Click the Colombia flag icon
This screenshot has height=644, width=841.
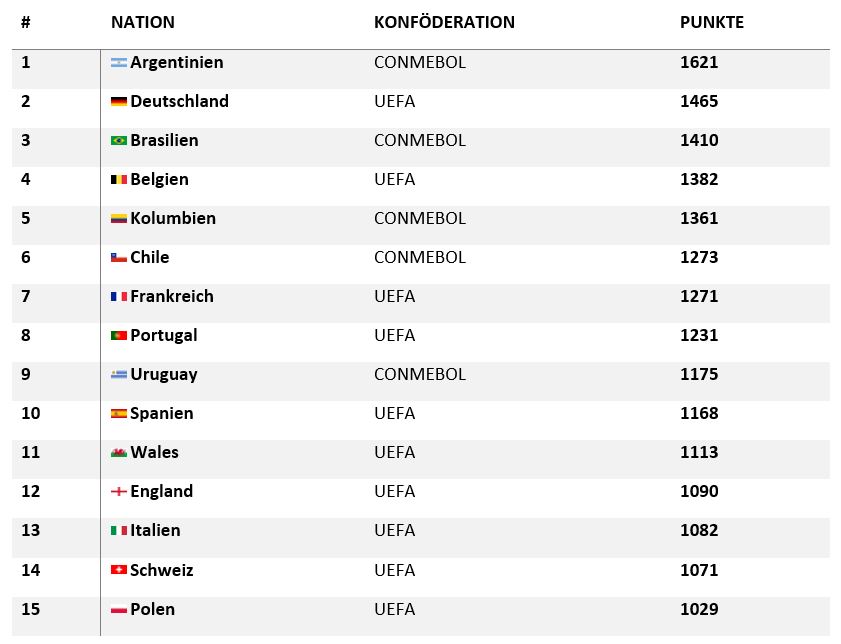[x=118, y=219]
